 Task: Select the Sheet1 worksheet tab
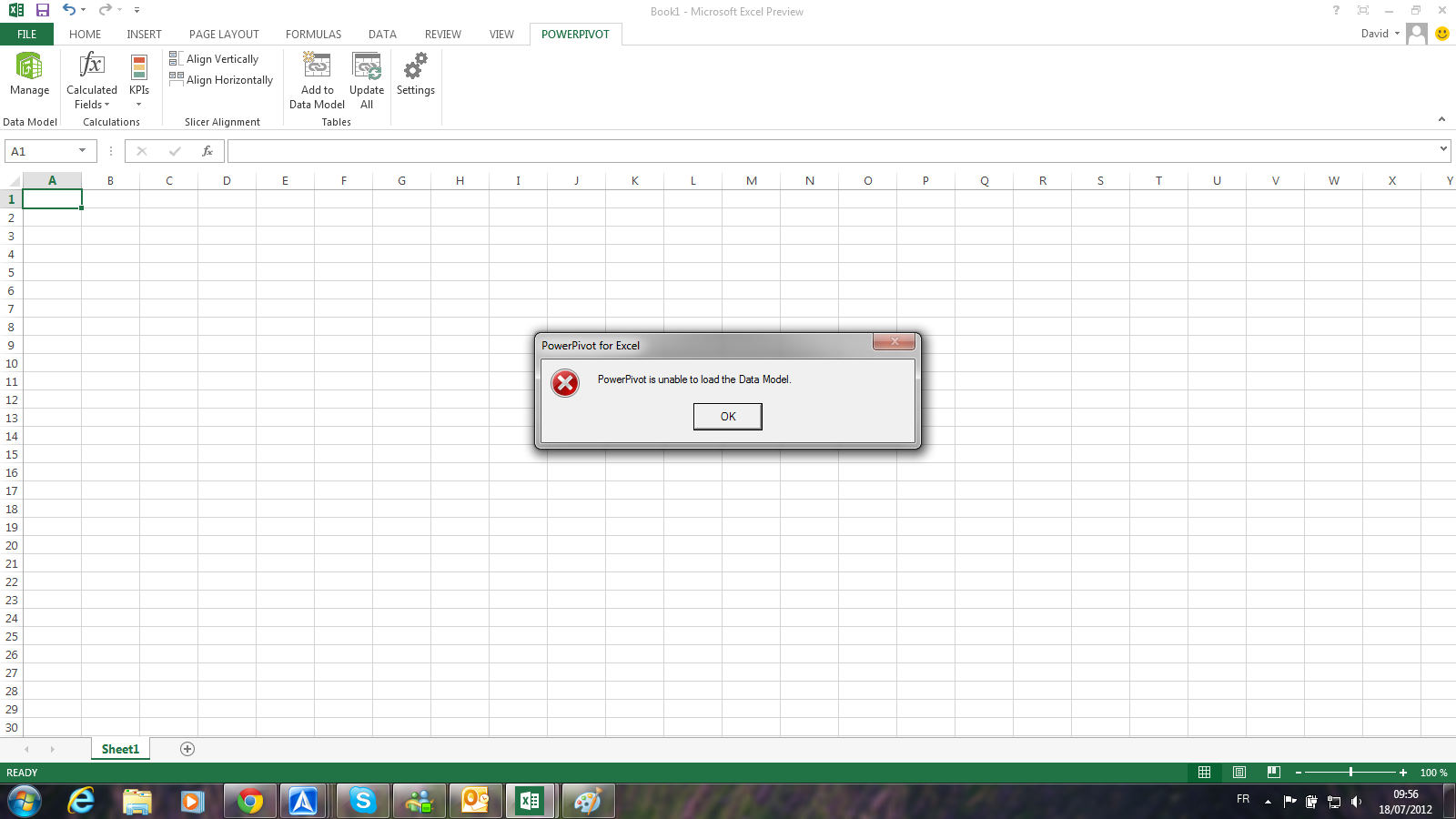pyautogui.click(x=120, y=749)
